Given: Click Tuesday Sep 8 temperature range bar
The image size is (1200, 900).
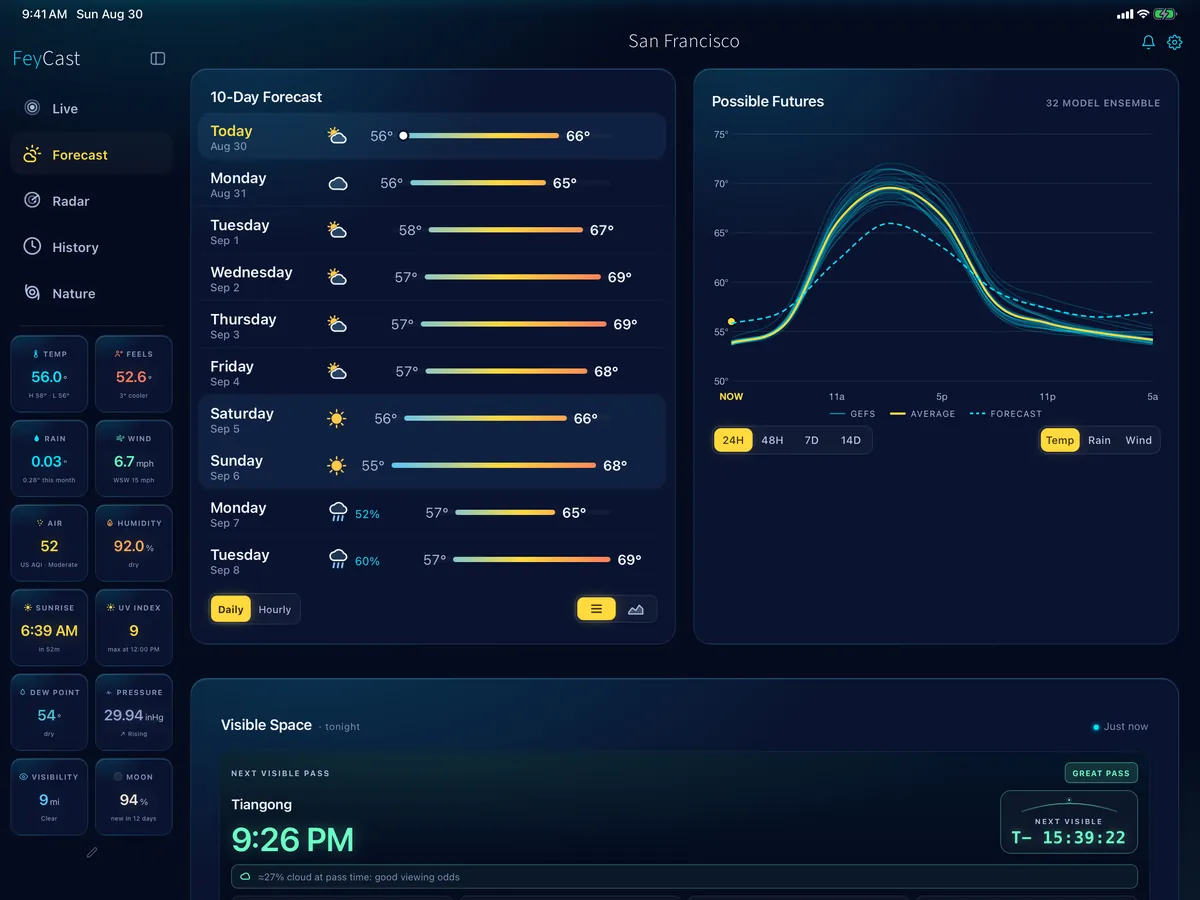Looking at the screenshot, I should click(x=531, y=560).
